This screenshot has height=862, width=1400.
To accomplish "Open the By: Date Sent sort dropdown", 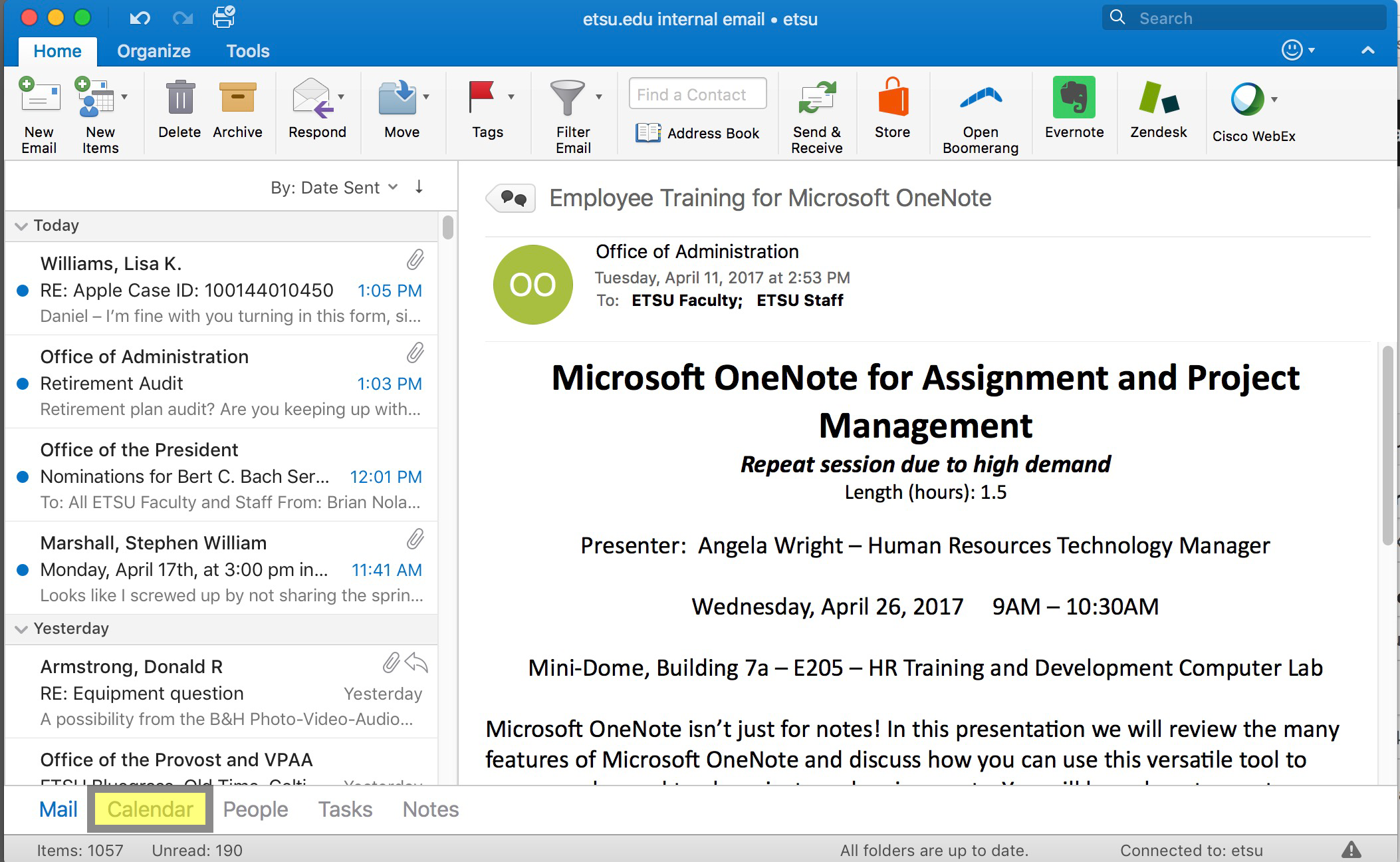I will click(x=334, y=188).
